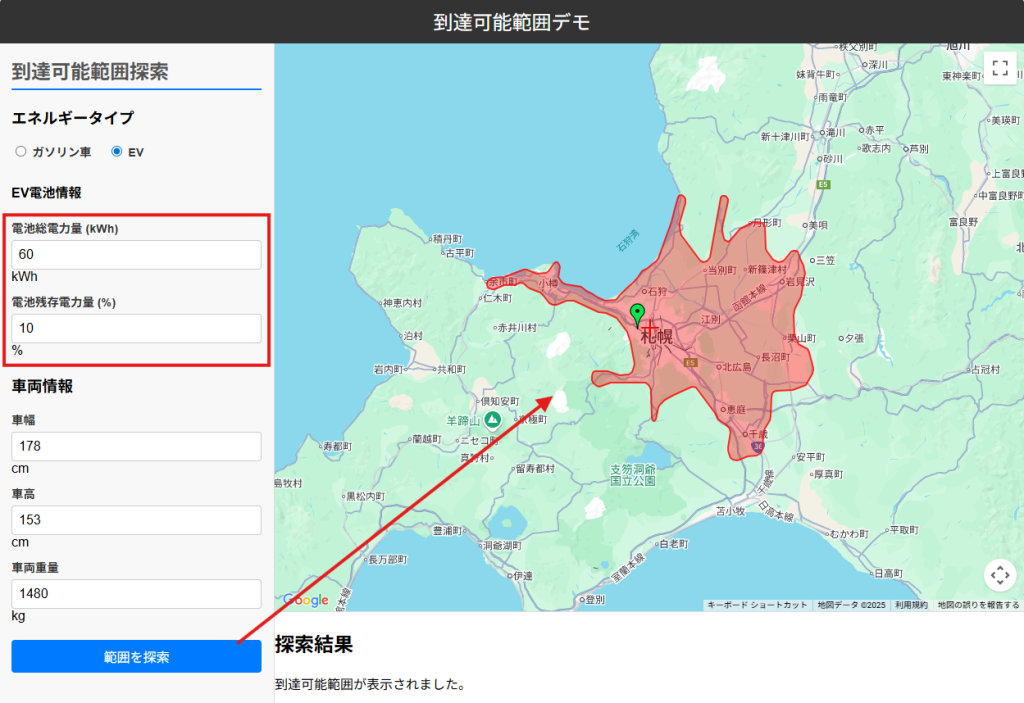Click the 小樽 label on map
1024x703 pixels.
549,284
